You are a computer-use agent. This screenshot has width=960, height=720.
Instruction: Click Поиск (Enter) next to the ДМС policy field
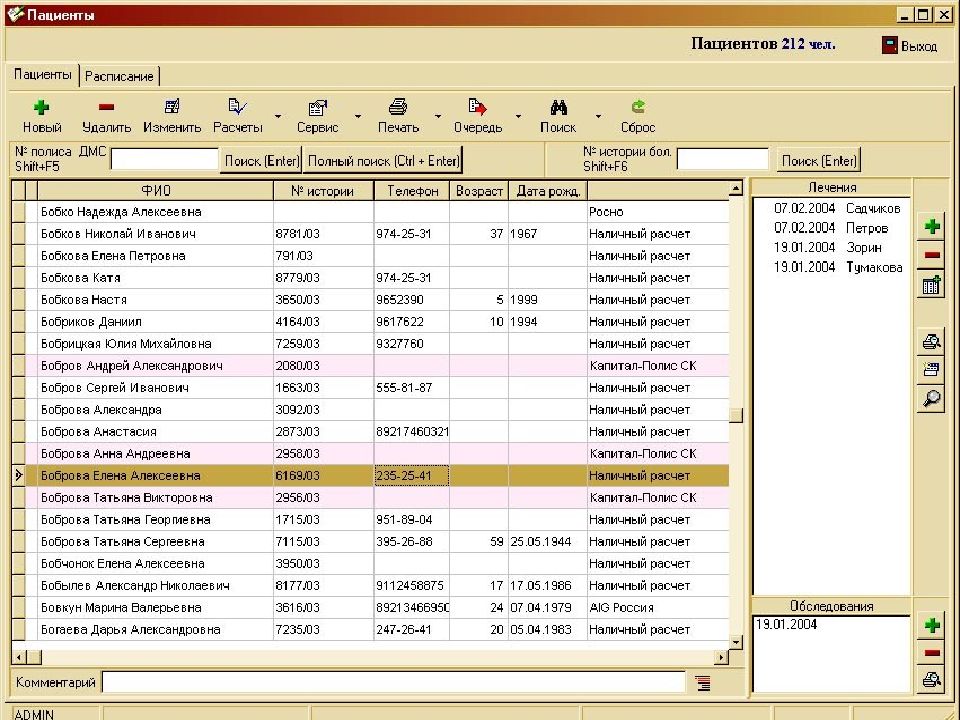coord(261,161)
